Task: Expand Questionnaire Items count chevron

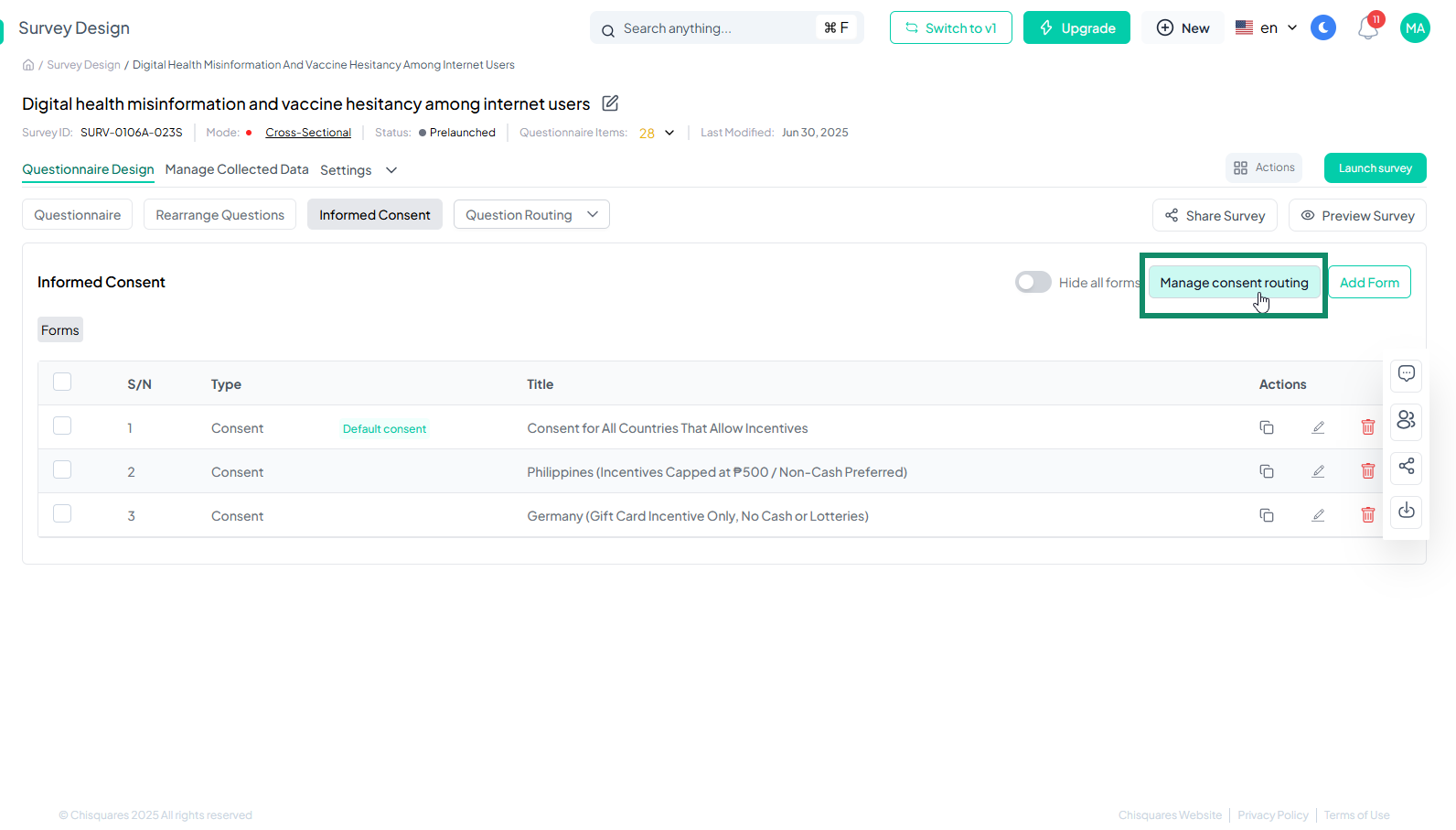Action: 669,133
